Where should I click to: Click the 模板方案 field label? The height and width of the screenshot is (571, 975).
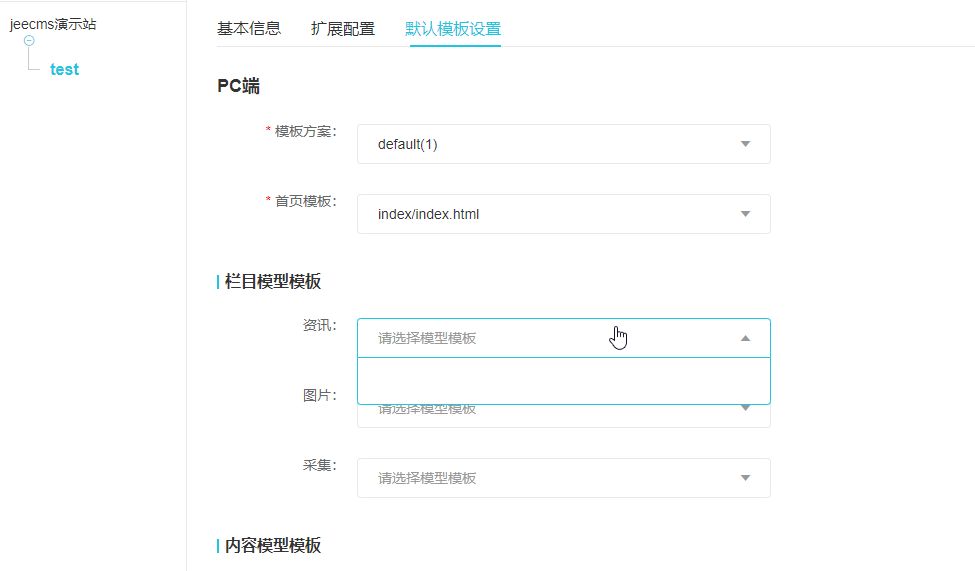(305, 131)
